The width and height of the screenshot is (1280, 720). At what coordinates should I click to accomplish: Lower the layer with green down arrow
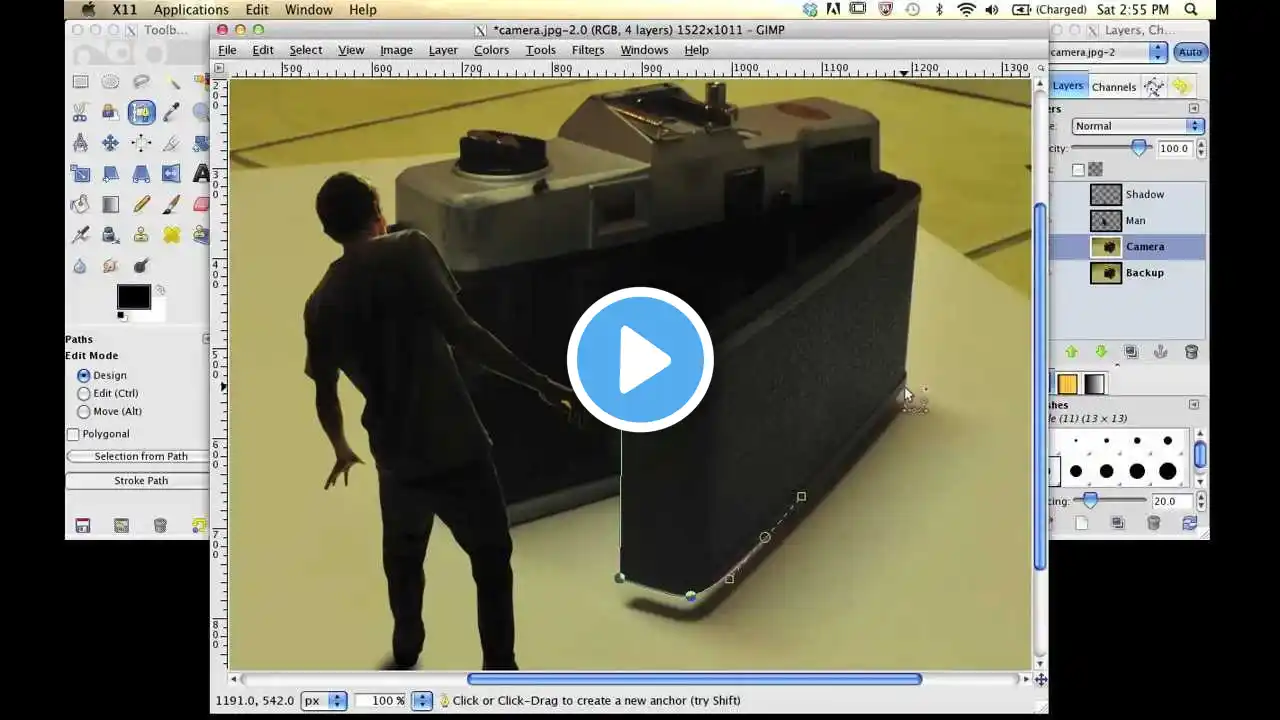(x=1101, y=352)
